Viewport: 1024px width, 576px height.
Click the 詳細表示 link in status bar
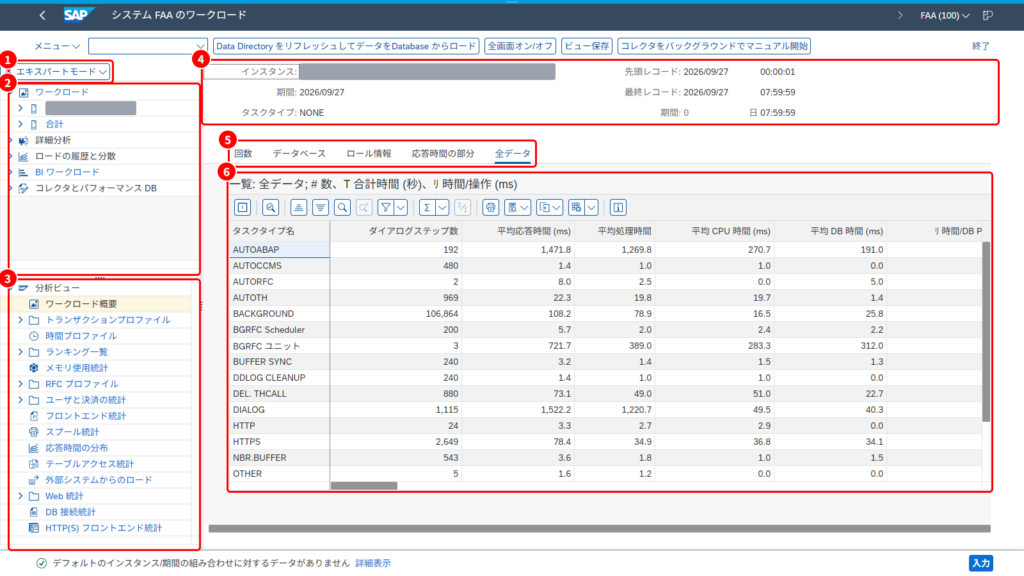coord(373,563)
